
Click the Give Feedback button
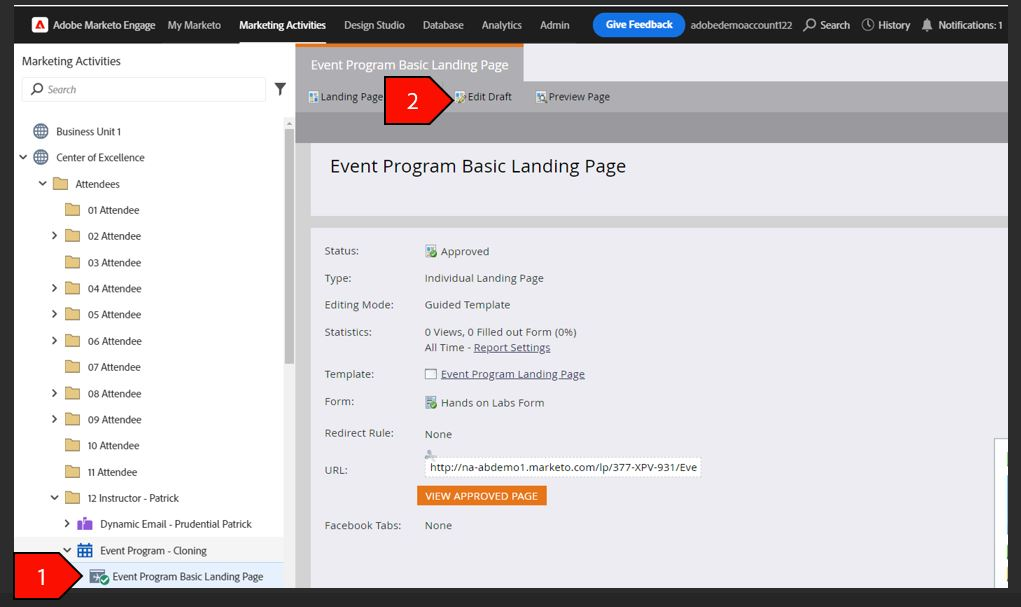point(639,25)
